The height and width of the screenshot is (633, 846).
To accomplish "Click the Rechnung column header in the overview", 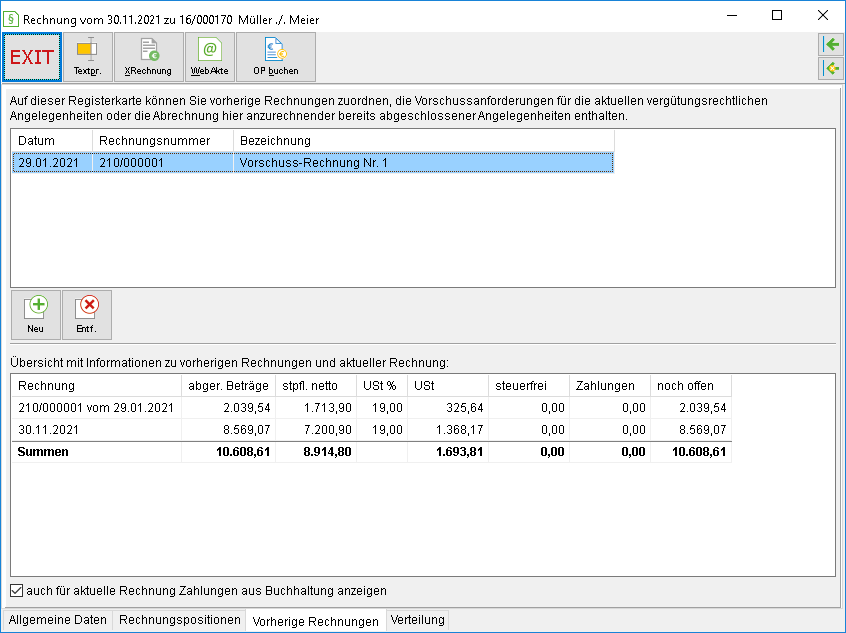I will (97, 386).
